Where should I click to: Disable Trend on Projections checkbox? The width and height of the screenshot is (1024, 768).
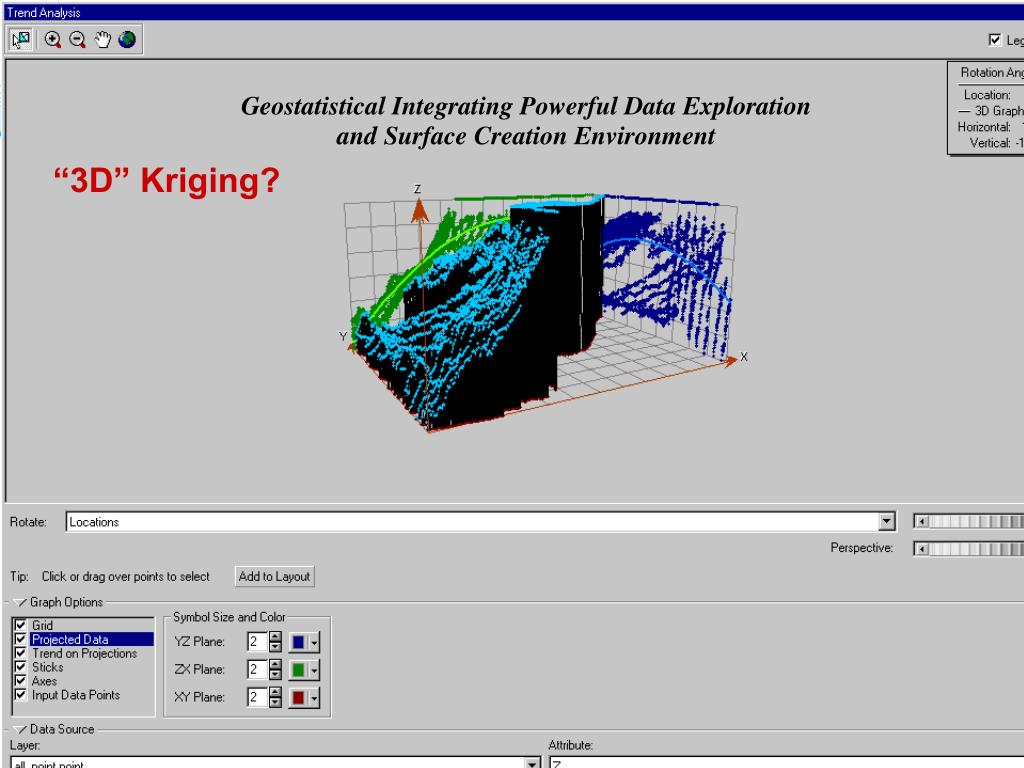[20, 652]
